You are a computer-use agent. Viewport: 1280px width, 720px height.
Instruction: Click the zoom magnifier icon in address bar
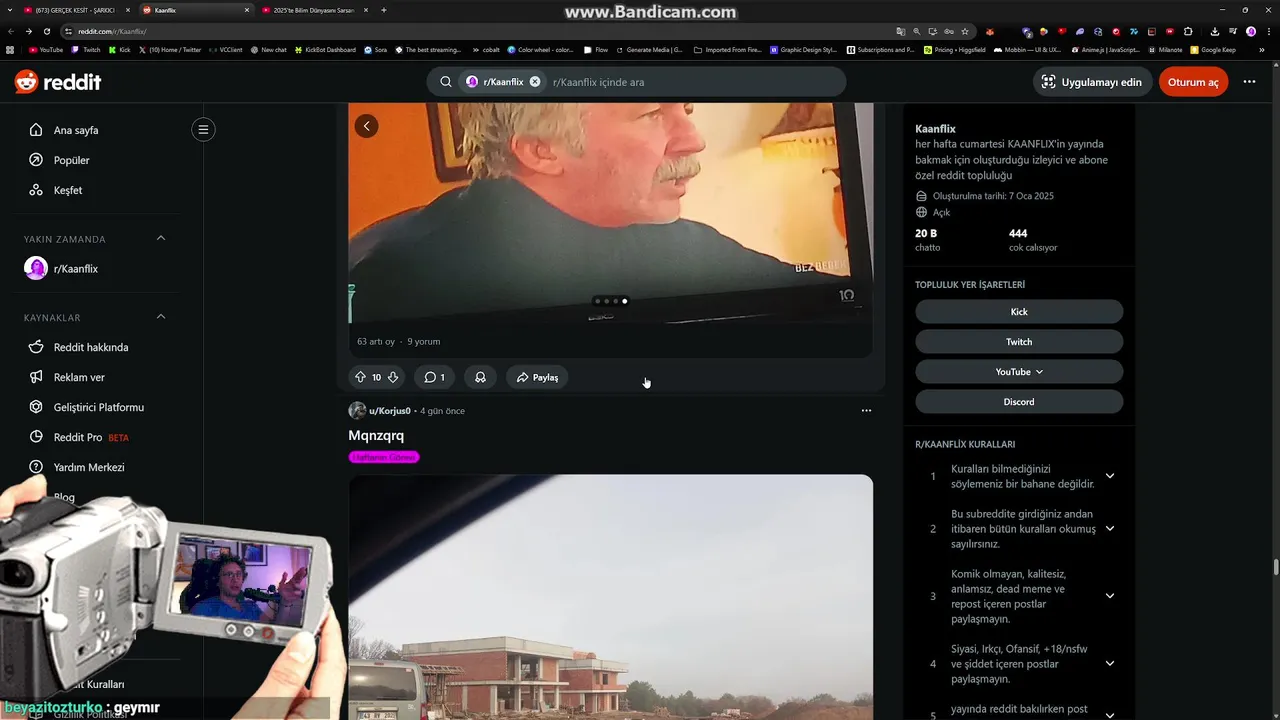pos(916,31)
